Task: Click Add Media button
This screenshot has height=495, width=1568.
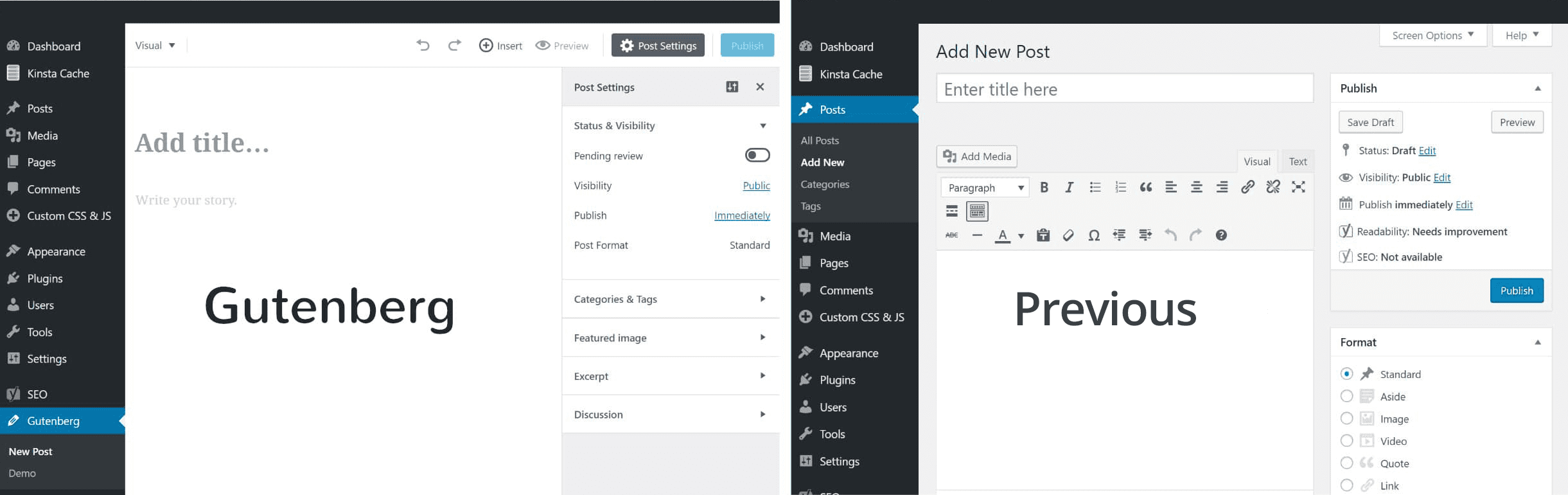Action: 976,156
